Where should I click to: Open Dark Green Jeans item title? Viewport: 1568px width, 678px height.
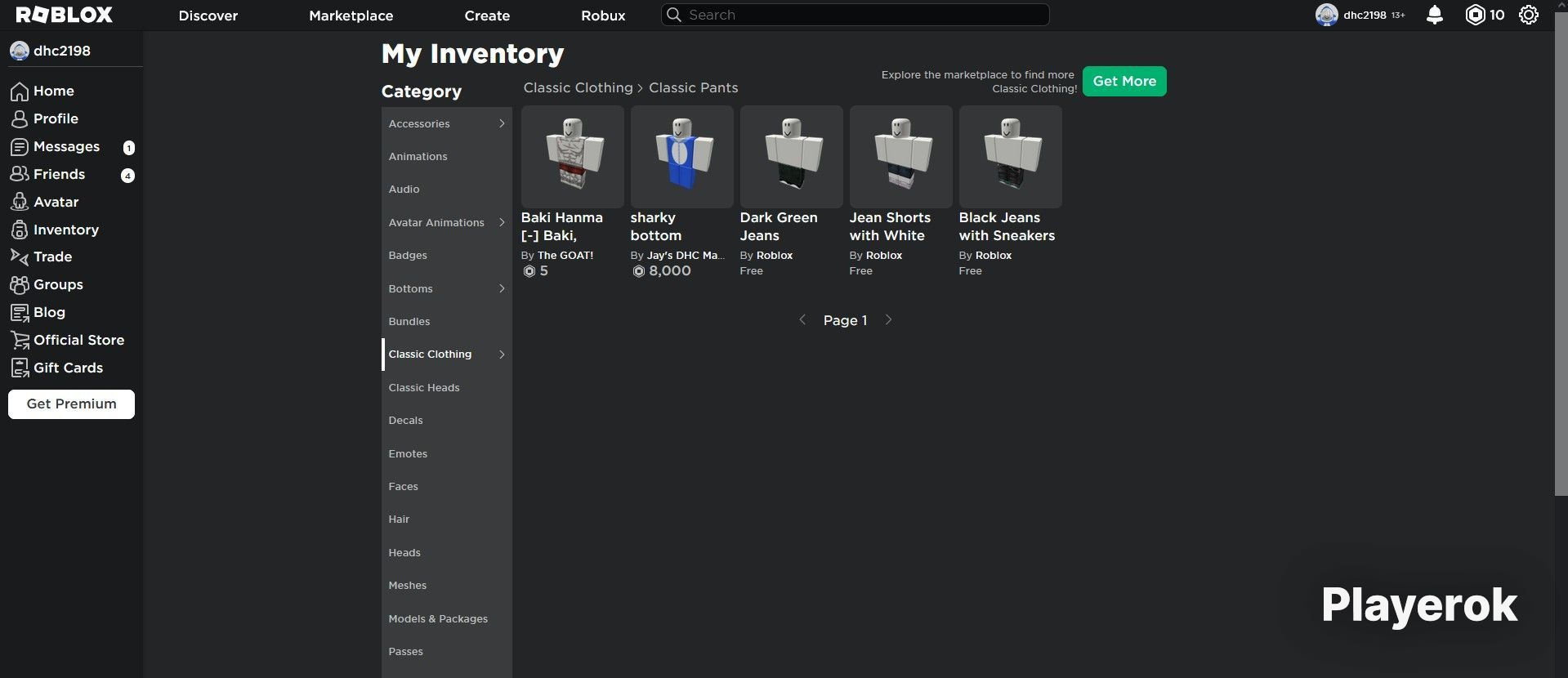(x=779, y=226)
